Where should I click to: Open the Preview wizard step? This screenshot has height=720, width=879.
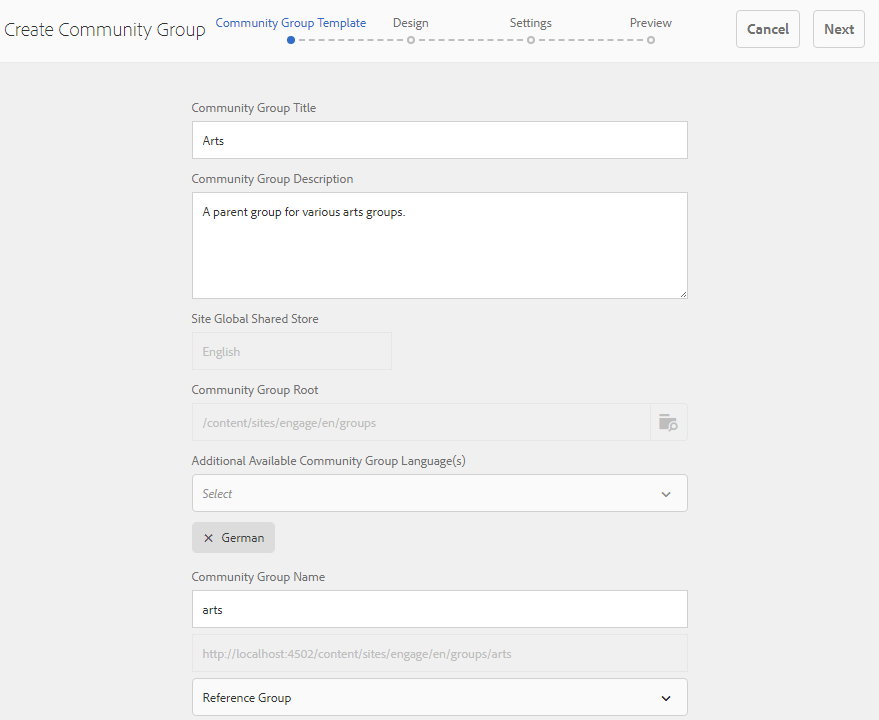coord(650,23)
